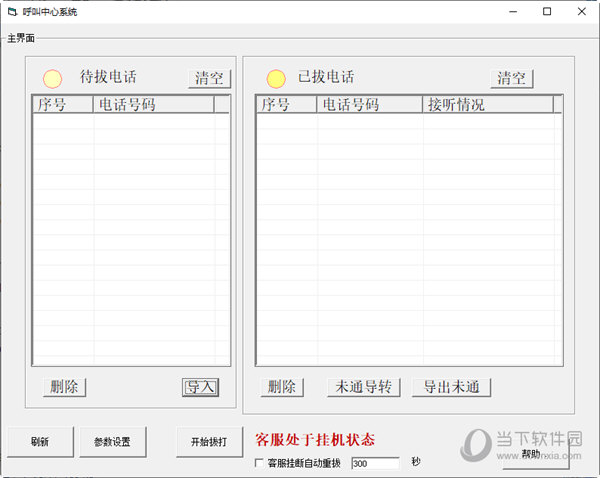
Task: Click the call center app icon in title bar
Action: [x=11, y=12]
